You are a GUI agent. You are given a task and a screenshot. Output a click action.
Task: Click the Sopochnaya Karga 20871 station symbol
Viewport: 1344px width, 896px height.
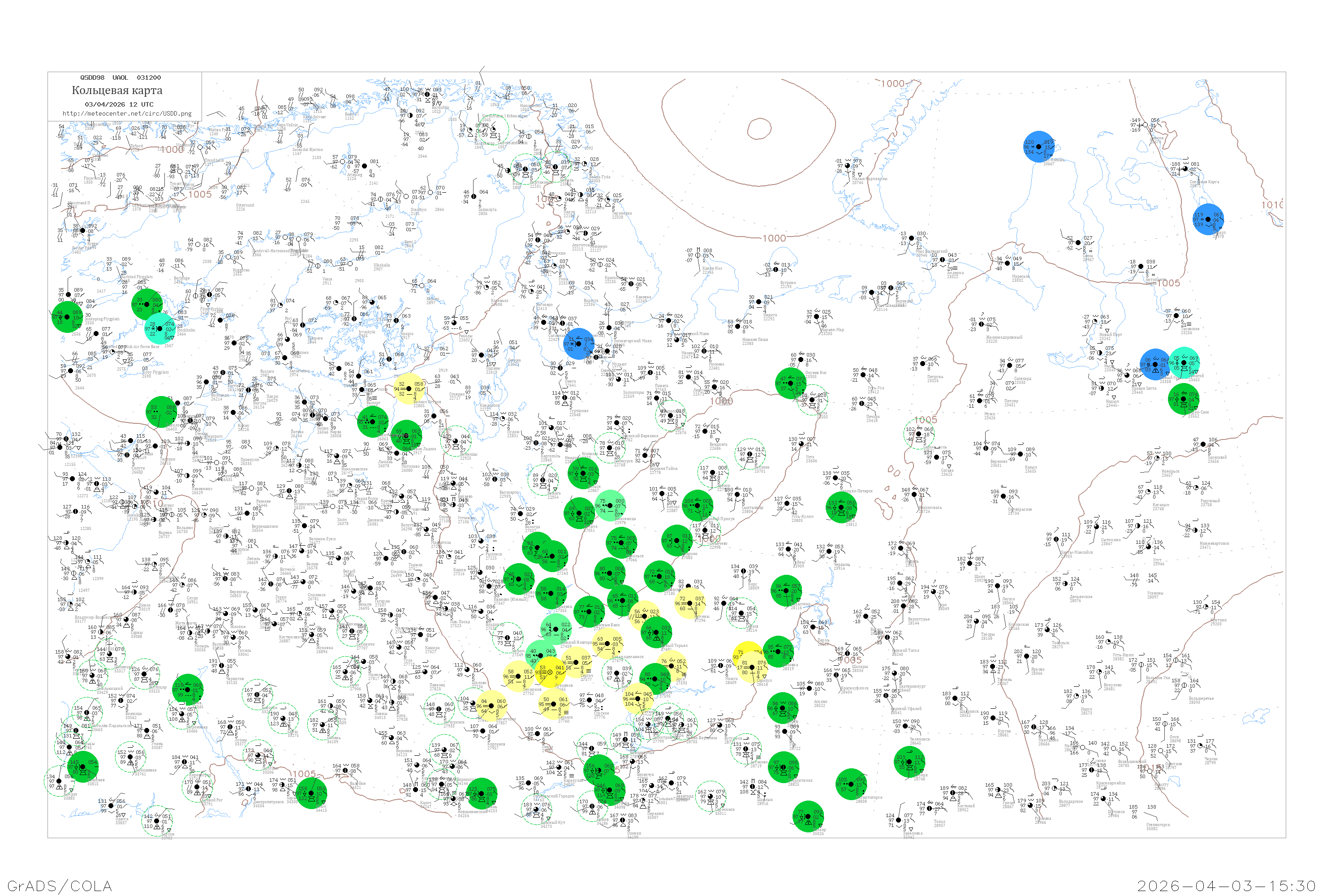coord(1185,169)
